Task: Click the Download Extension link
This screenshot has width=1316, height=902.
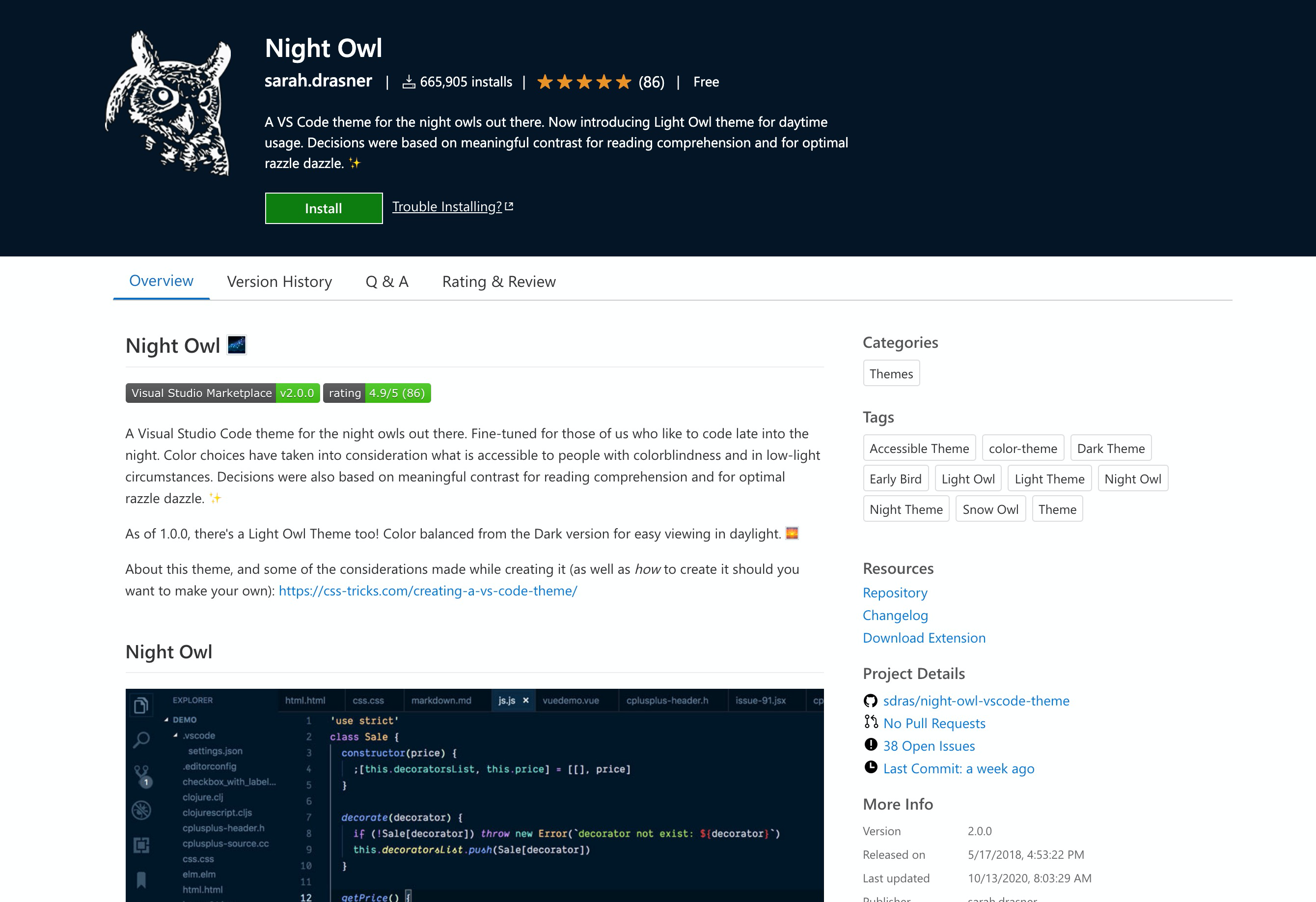Action: point(924,638)
